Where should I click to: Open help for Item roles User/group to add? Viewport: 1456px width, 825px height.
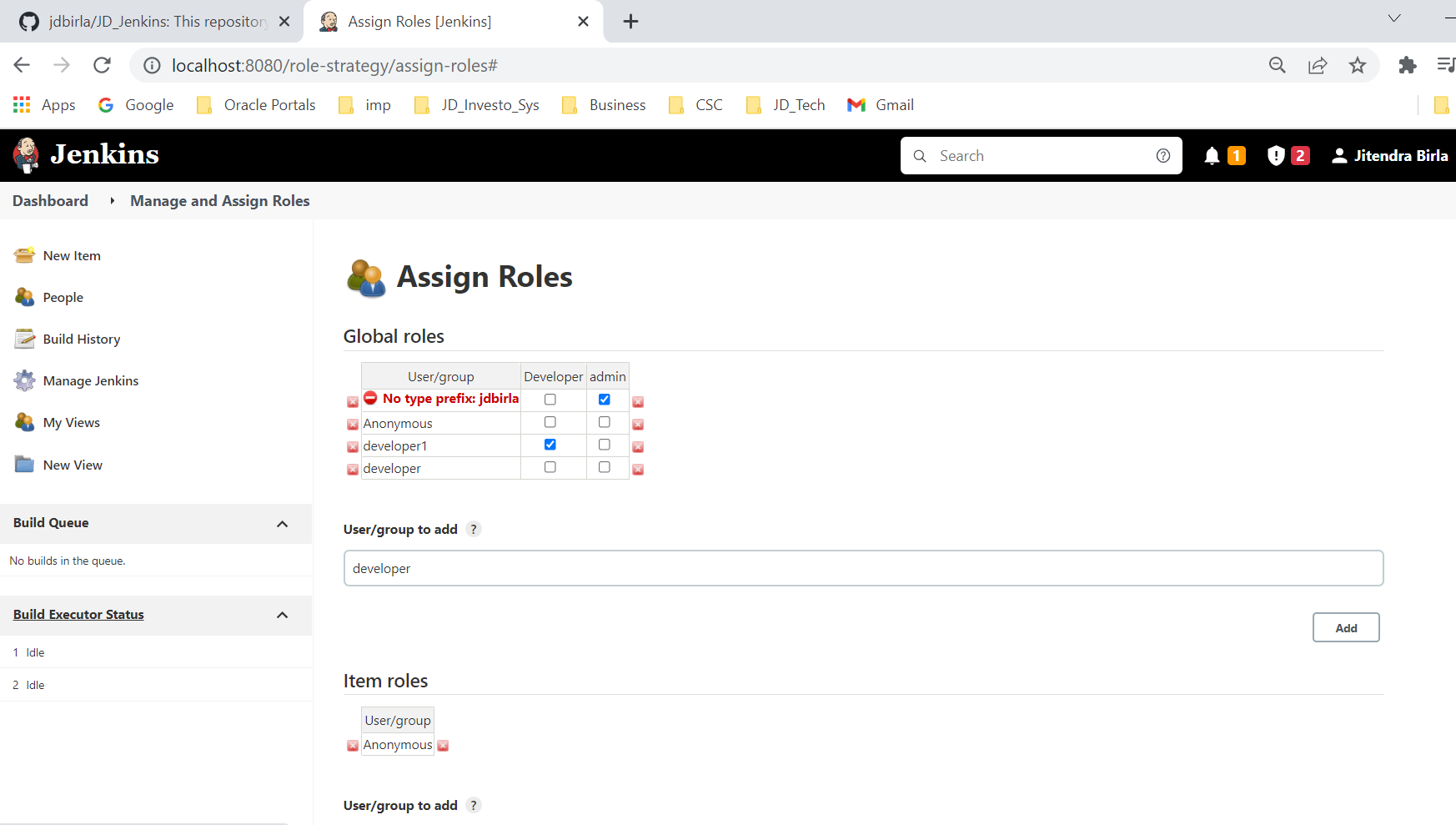[x=474, y=805]
